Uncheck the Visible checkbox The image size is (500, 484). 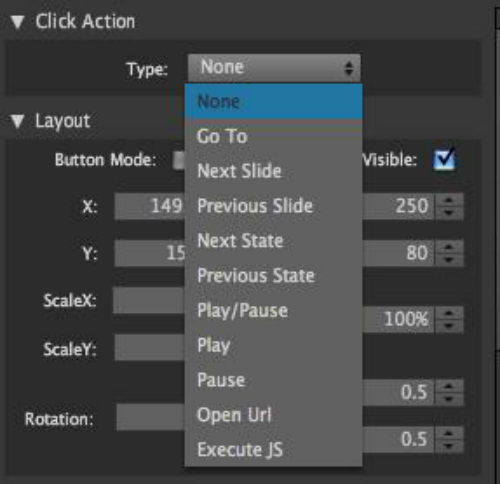[x=444, y=159]
